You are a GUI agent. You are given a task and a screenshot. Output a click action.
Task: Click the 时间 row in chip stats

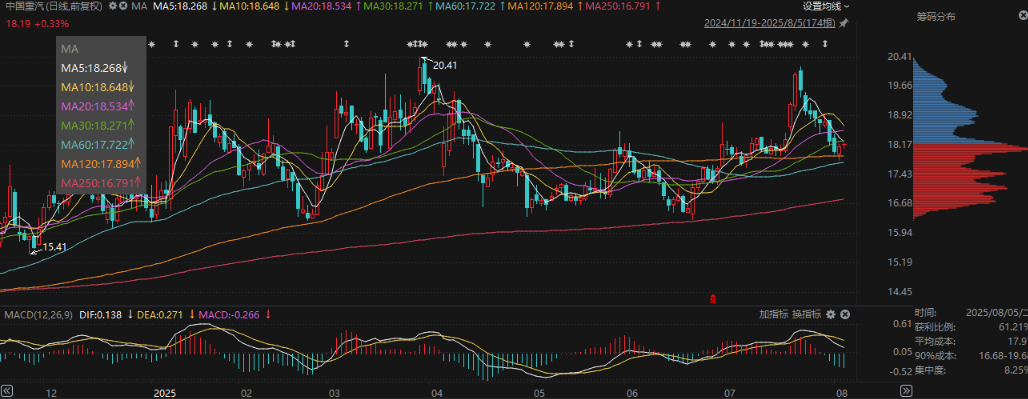click(x=971, y=313)
